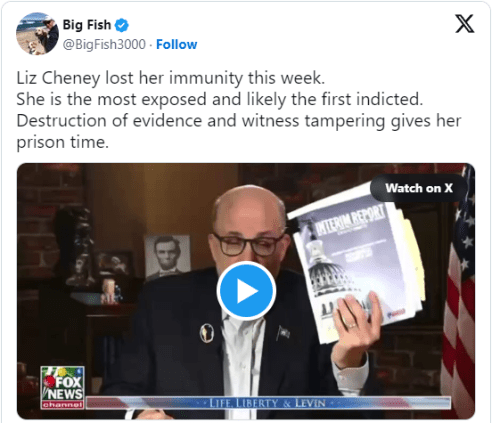Viewport: 500px width, 423px height.
Task: Click the Life, Liberty & Levin banner
Action: click(268, 403)
